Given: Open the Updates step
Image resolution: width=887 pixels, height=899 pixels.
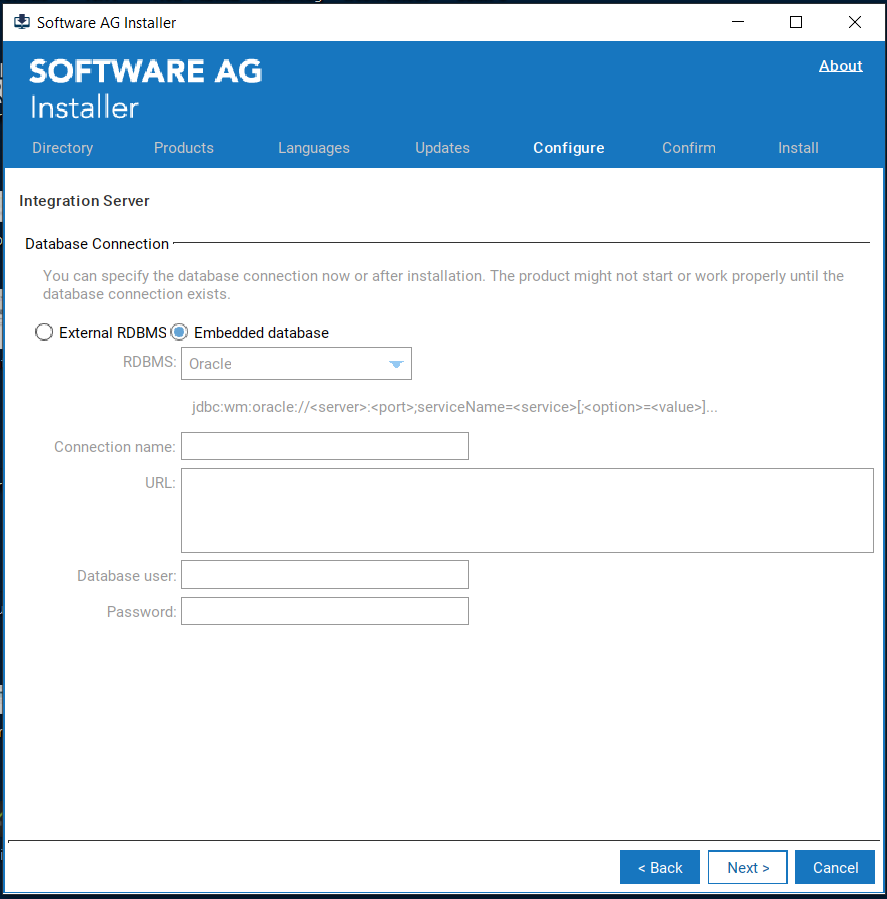Looking at the screenshot, I should coord(442,147).
